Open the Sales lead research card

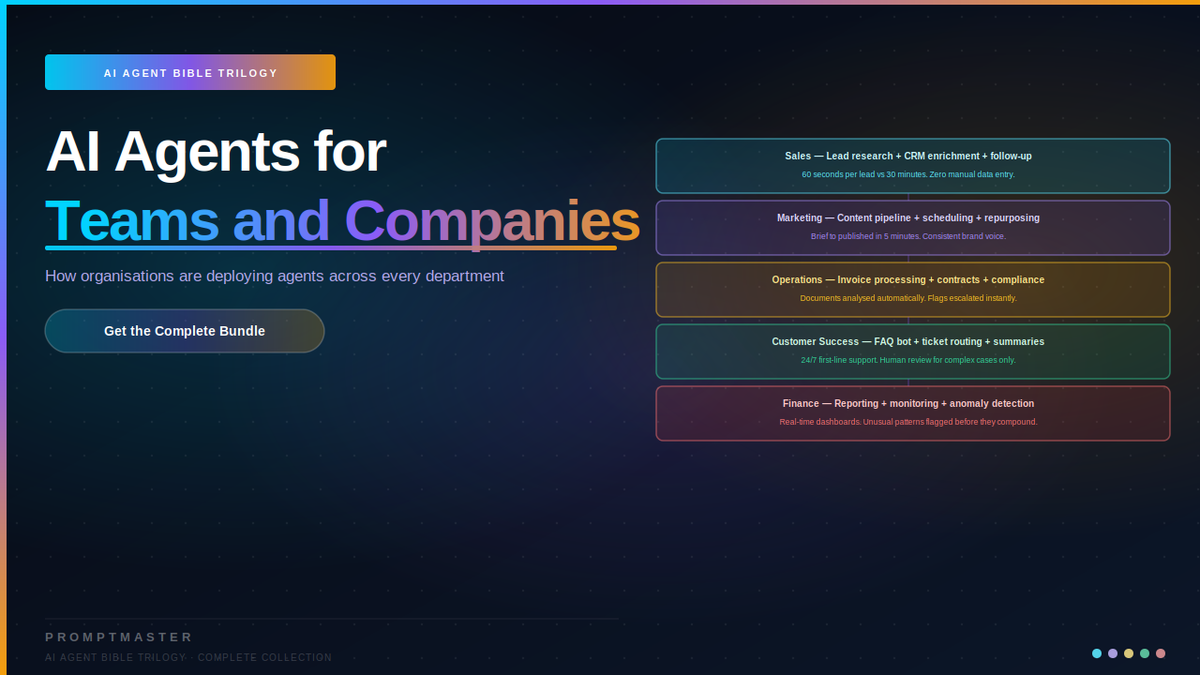point(913,166)
